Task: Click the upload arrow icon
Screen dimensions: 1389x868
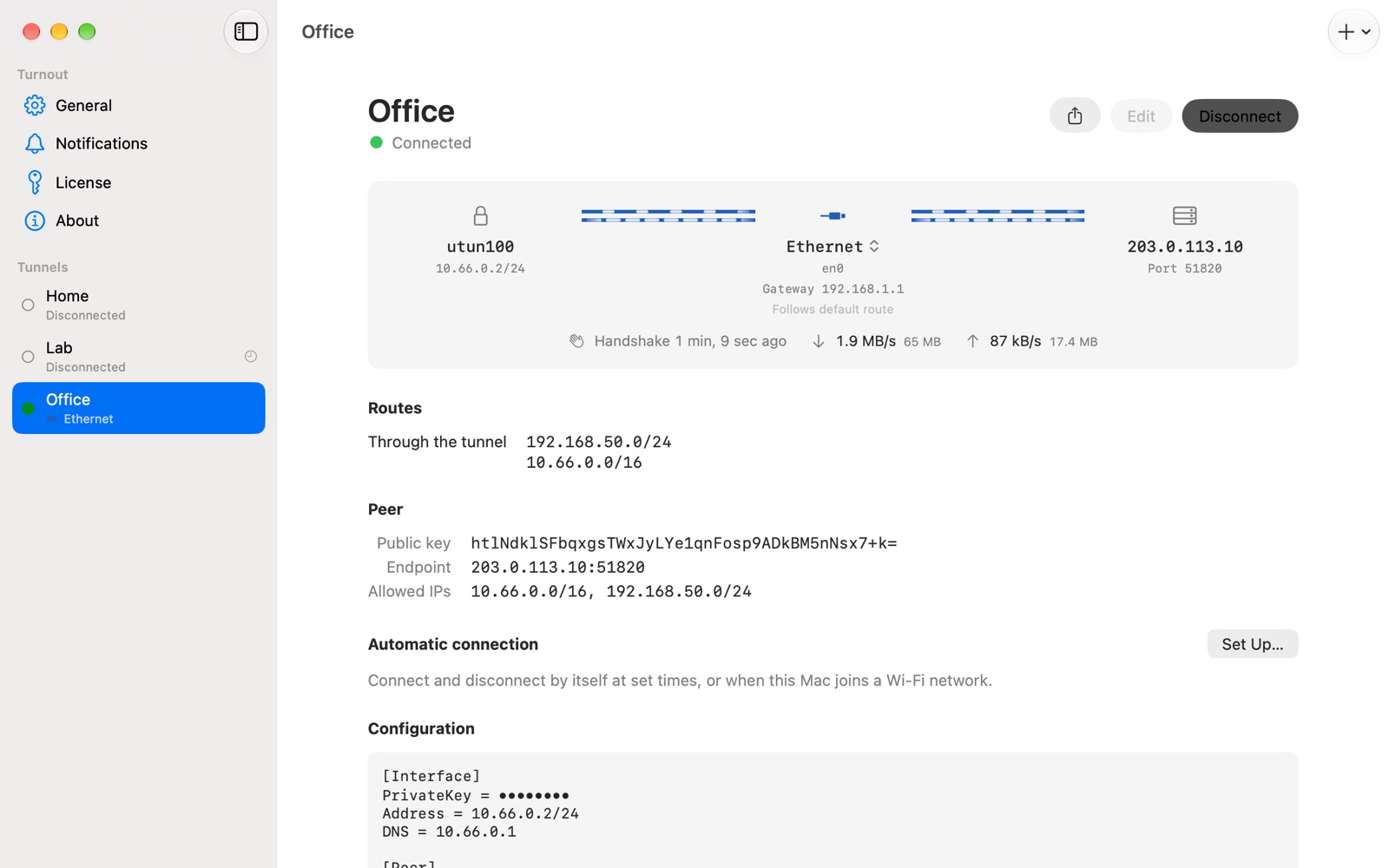Action: pos(973,342)
